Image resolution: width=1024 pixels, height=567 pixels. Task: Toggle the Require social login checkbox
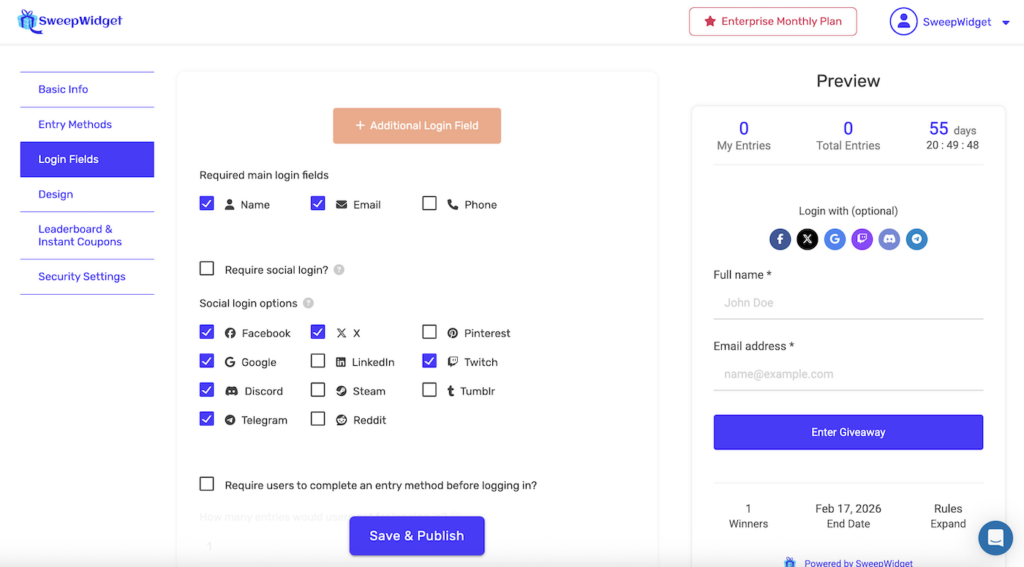click(x=207, y=268)
